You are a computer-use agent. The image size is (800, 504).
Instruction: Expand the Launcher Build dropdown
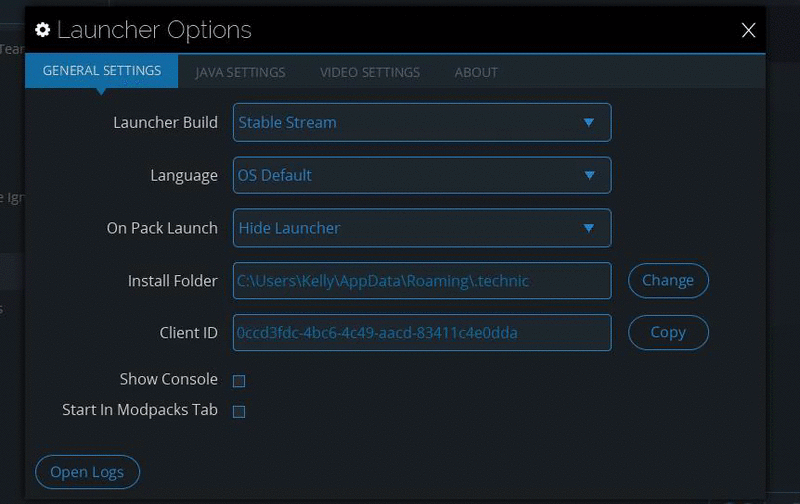coord(422,122)
